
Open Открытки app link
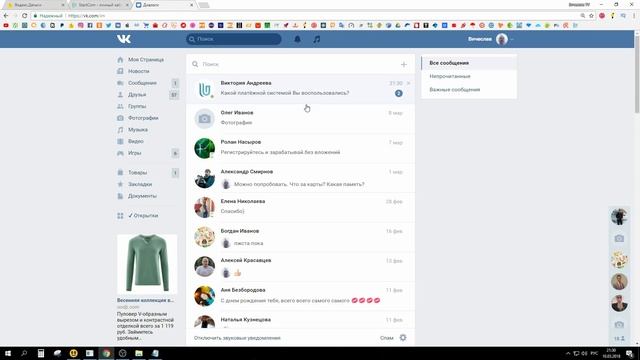[x=143, y=216]
